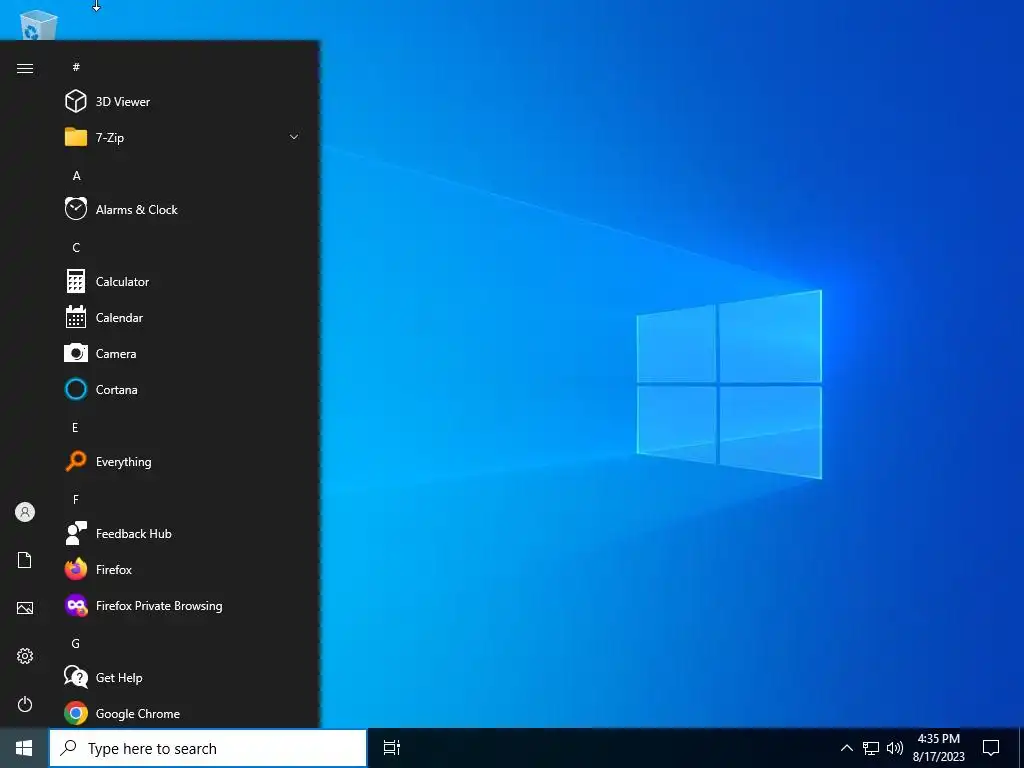The width and height of the screenshot is (1024, 768).
Task: Click the 'Everything' text label
Action: pos(123,462)
